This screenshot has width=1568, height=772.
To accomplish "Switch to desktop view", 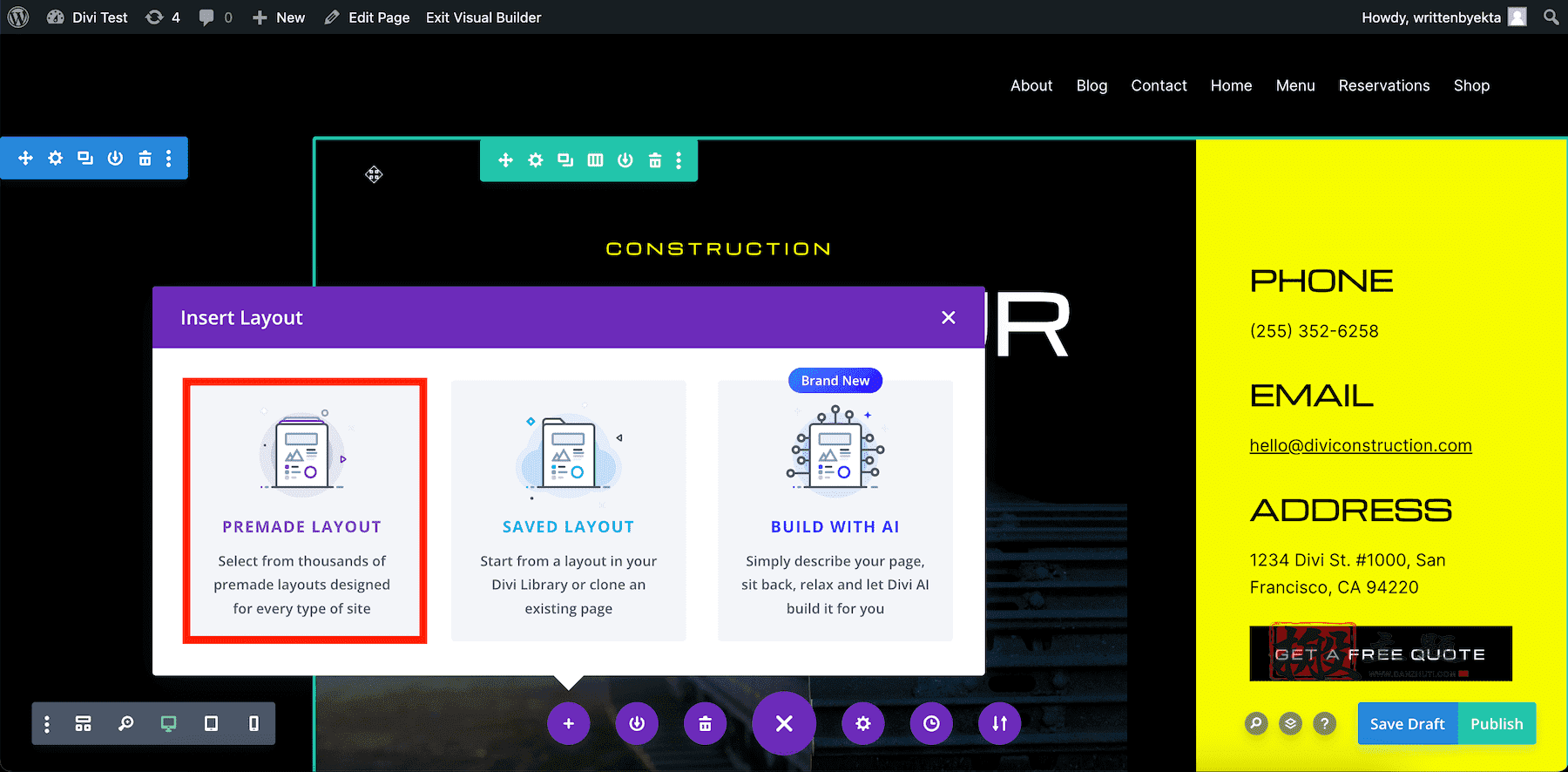I will click(x=169, y=724).
